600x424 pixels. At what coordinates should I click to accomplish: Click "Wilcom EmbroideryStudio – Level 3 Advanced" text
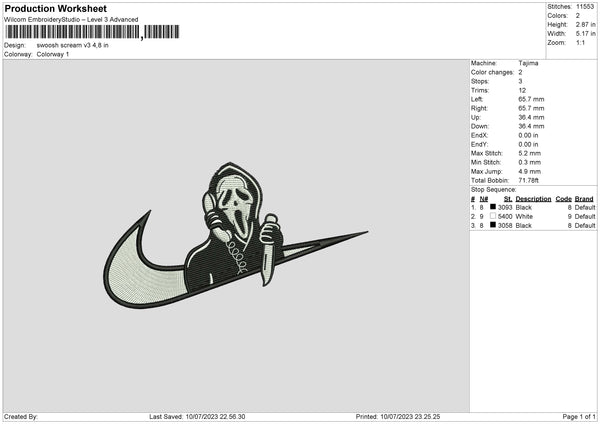pos(71,20)
